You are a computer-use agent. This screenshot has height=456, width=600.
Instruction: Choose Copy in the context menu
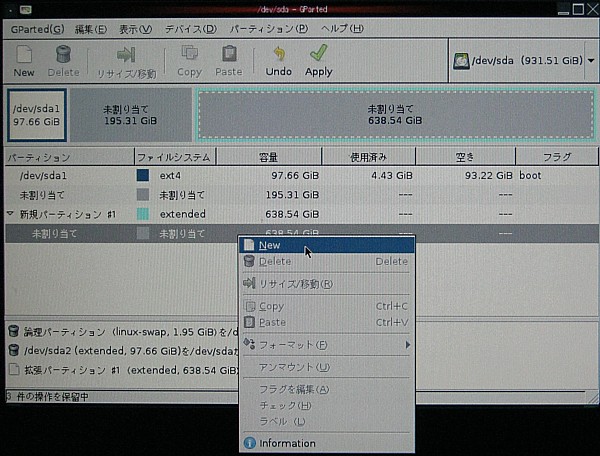click(327, 306)
